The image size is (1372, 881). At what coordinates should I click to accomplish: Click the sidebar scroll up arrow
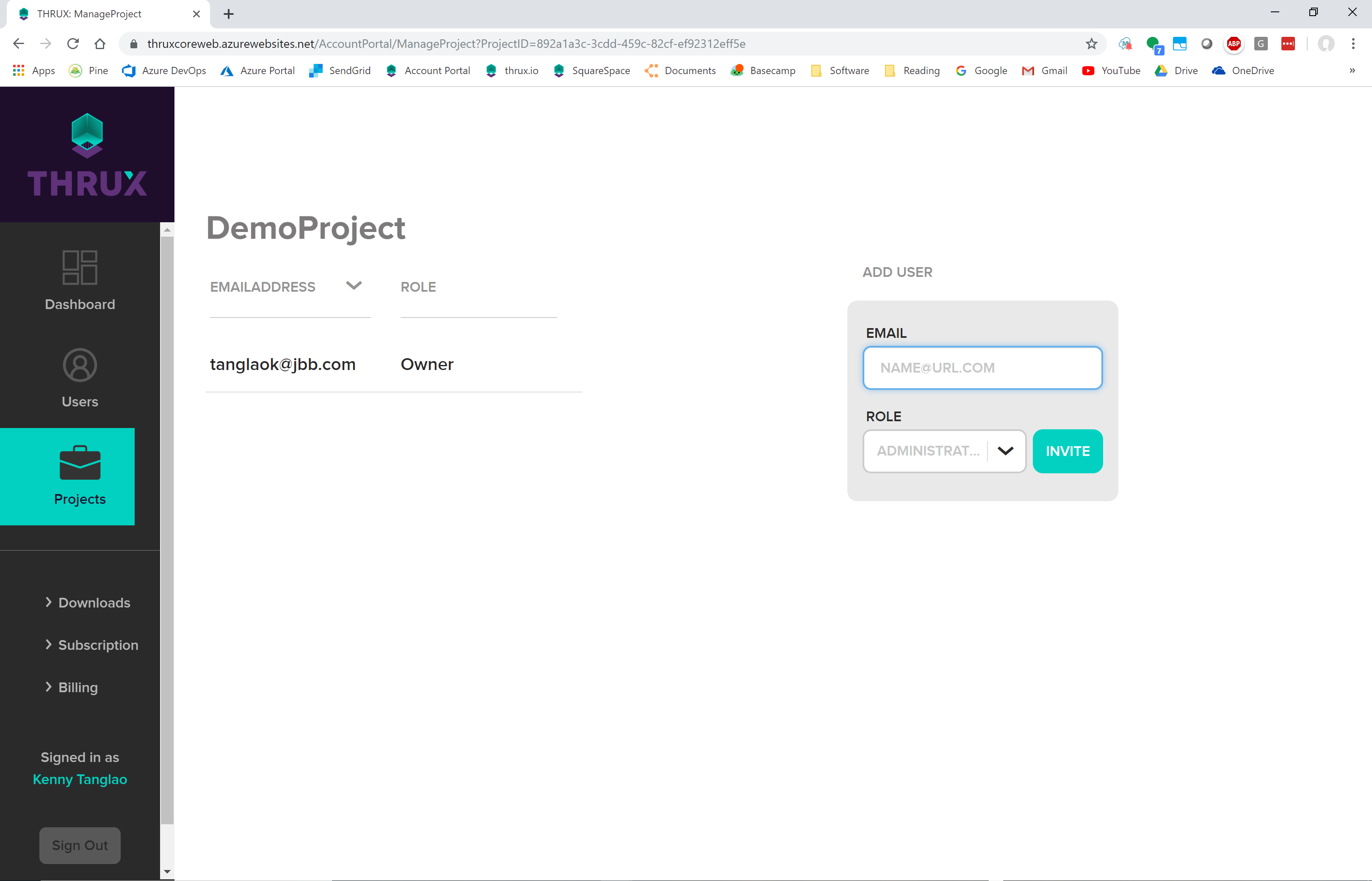click(x=167, y=229)
